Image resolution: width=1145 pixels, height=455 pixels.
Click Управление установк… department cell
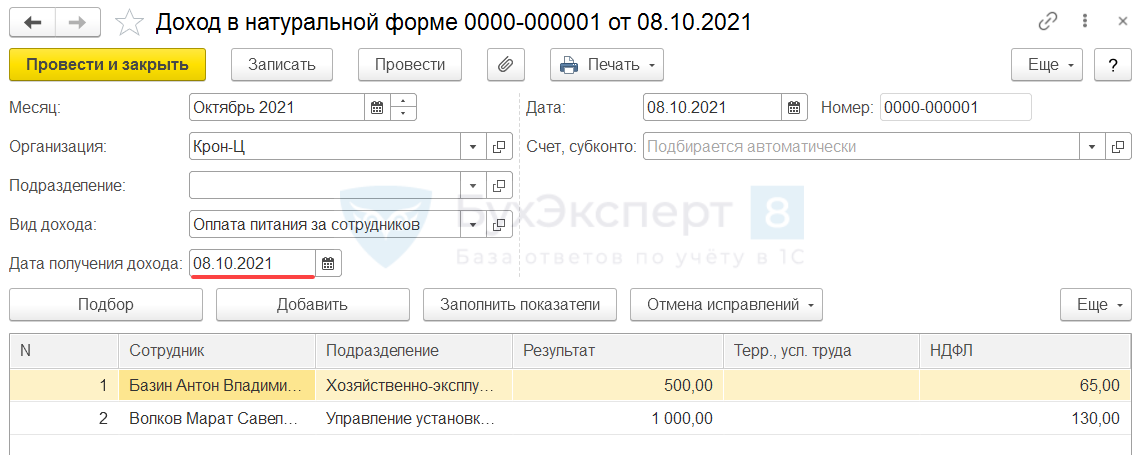[x=414, y=418]
